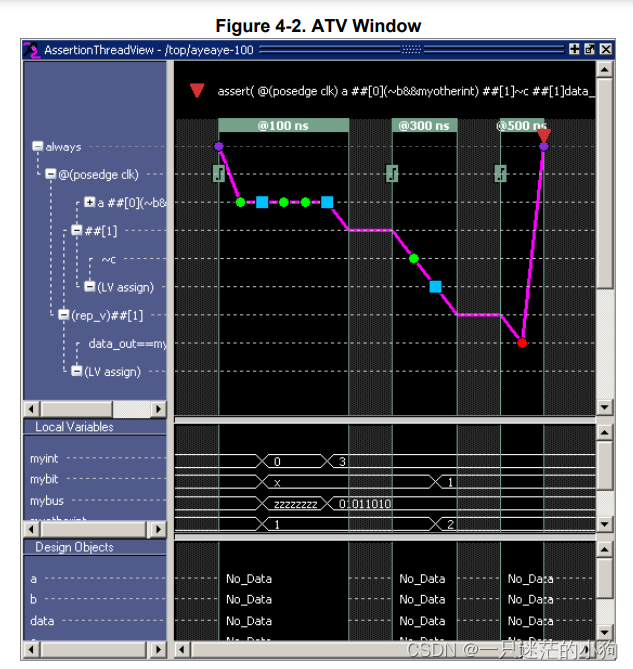Click left arrow of Design Objects list scrollbar
Image resolution: width=633 pixels, height=669 pixels.
point(31,650)
